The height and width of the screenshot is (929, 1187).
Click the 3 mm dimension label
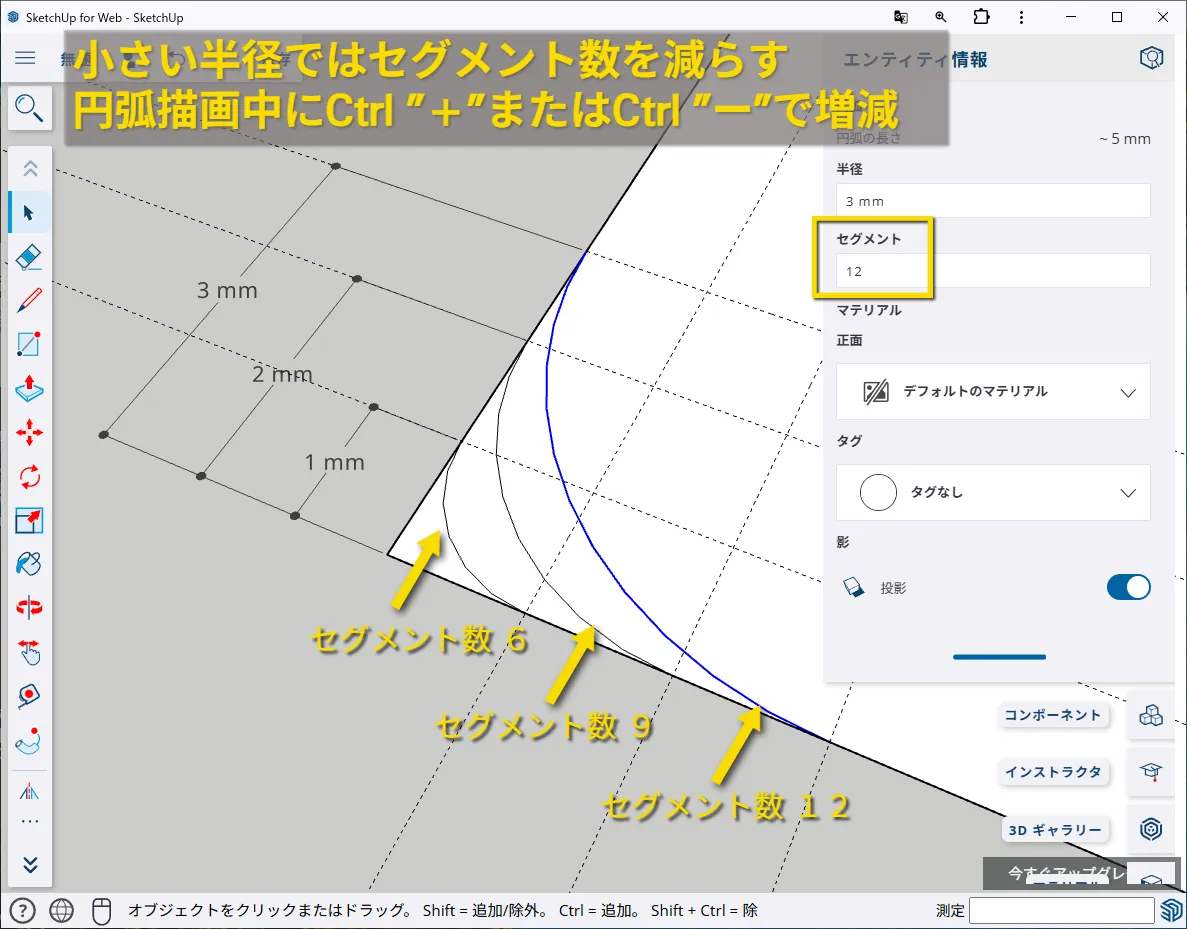[x=227, y=290]
